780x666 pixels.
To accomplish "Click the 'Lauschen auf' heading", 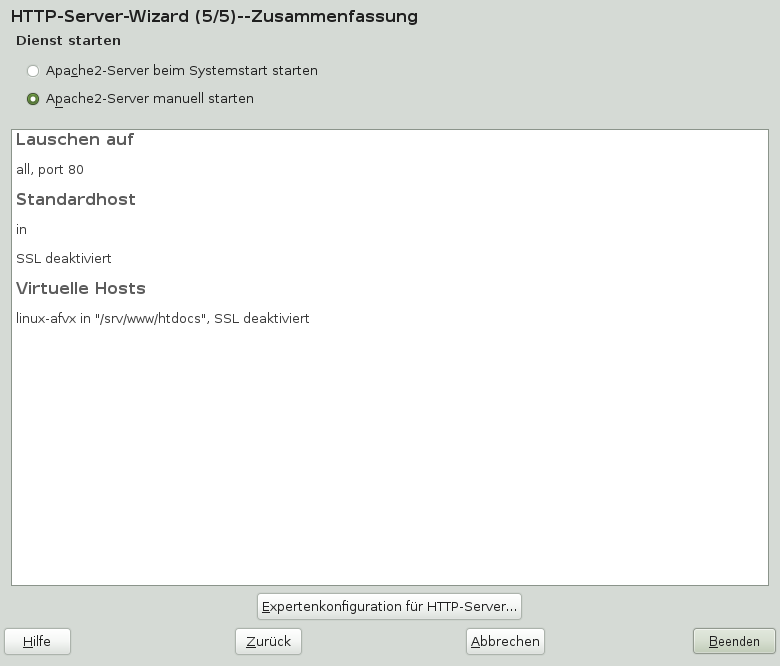I will click(x=75, y=139).
